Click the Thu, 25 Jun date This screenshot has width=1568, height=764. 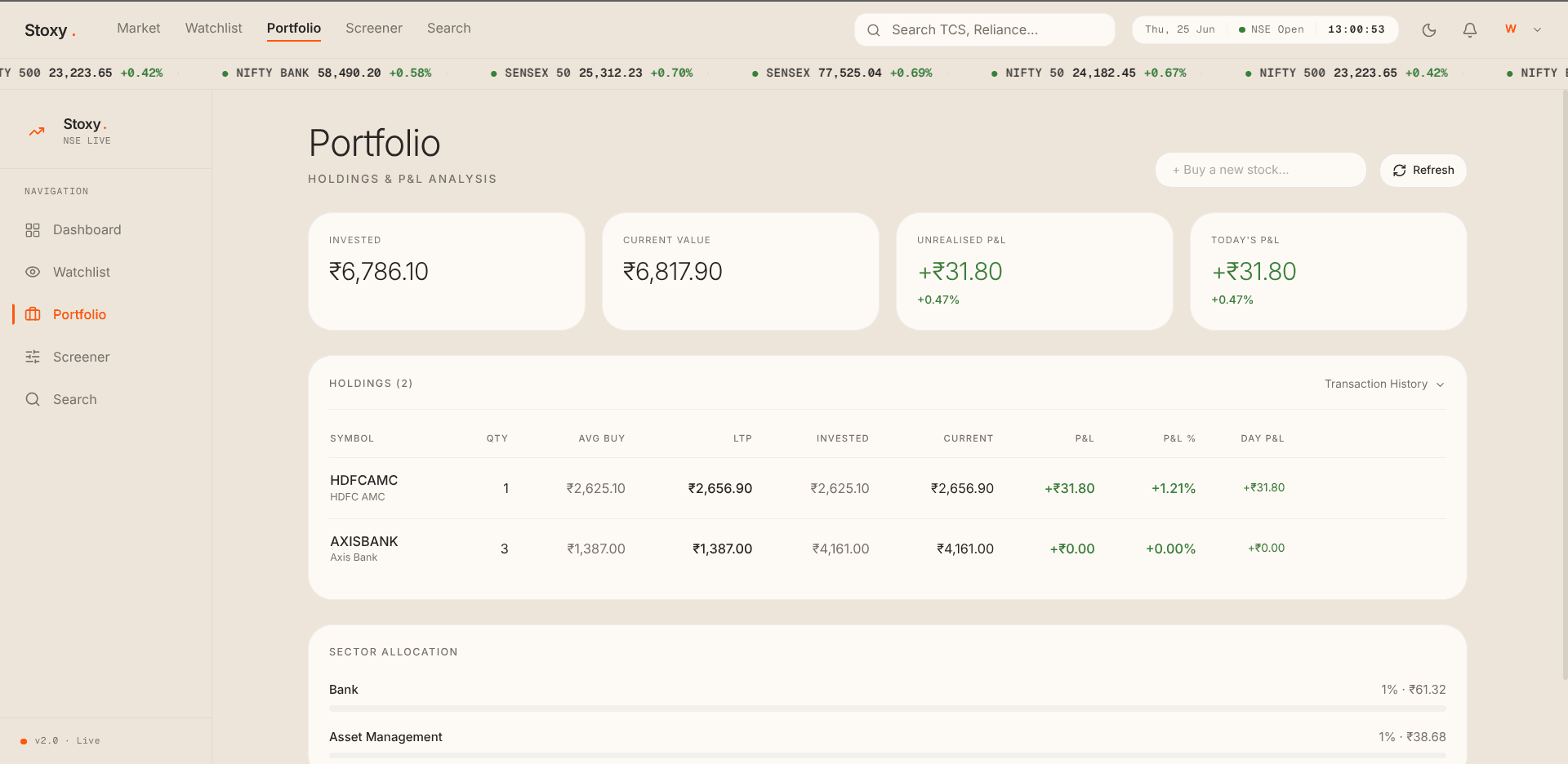(x=1180, y=30)
